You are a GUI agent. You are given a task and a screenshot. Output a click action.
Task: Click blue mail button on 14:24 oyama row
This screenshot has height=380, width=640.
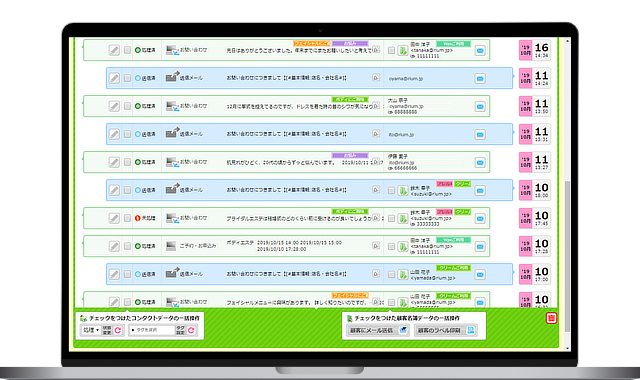pyautogui.click(x=480, y=78)
